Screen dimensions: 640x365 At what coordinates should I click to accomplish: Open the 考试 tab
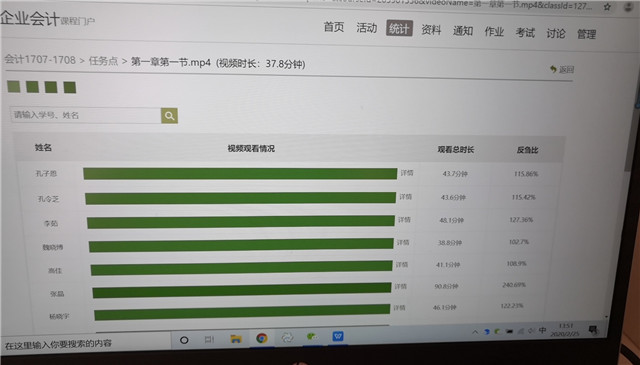pos(525,32)
